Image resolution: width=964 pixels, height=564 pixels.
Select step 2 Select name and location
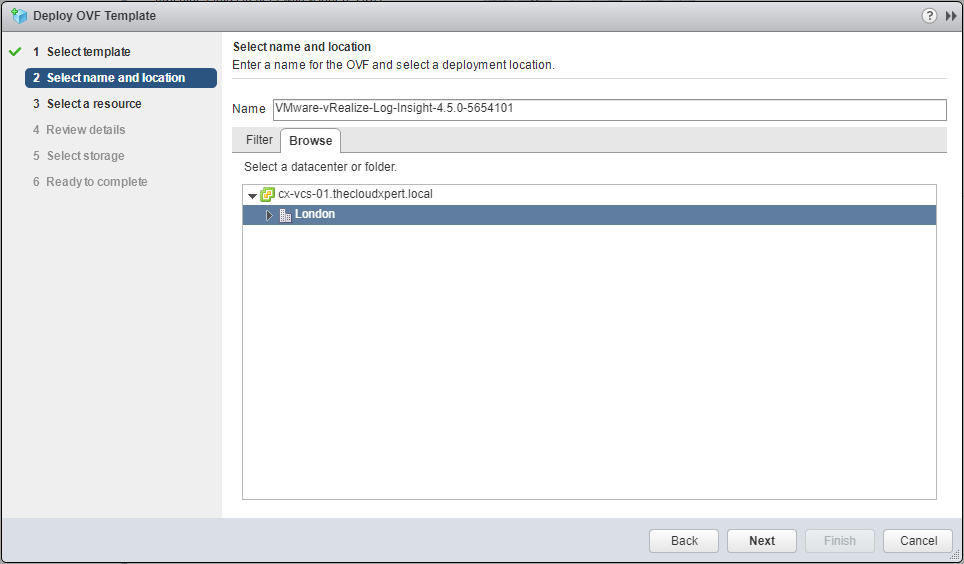point(116,78)
